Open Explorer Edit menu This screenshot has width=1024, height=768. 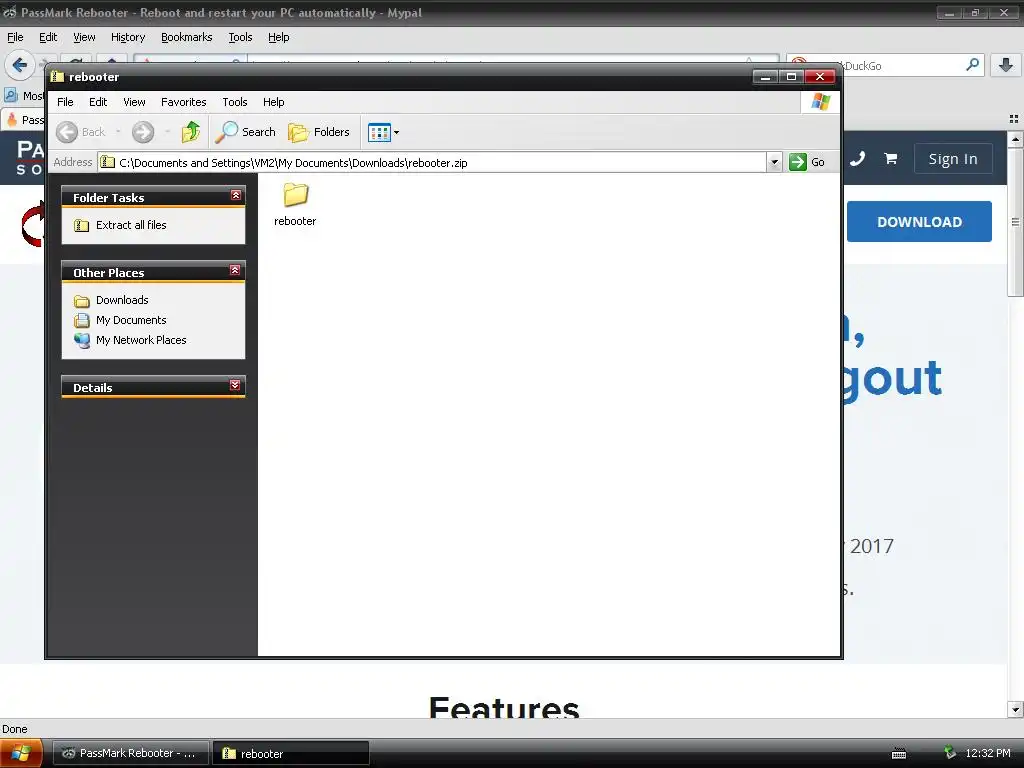98,102
